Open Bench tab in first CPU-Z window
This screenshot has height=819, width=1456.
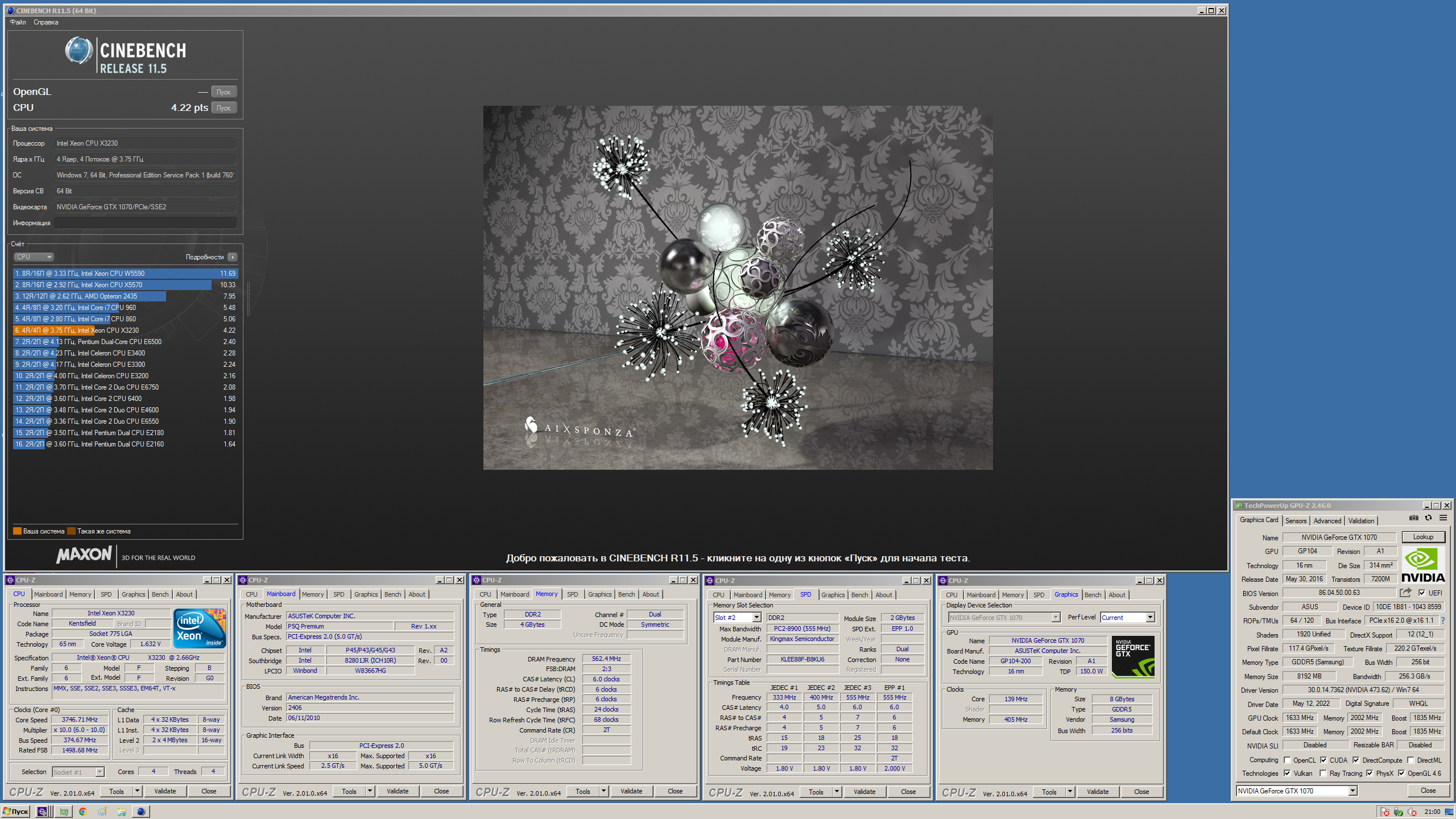pos(160,594)
